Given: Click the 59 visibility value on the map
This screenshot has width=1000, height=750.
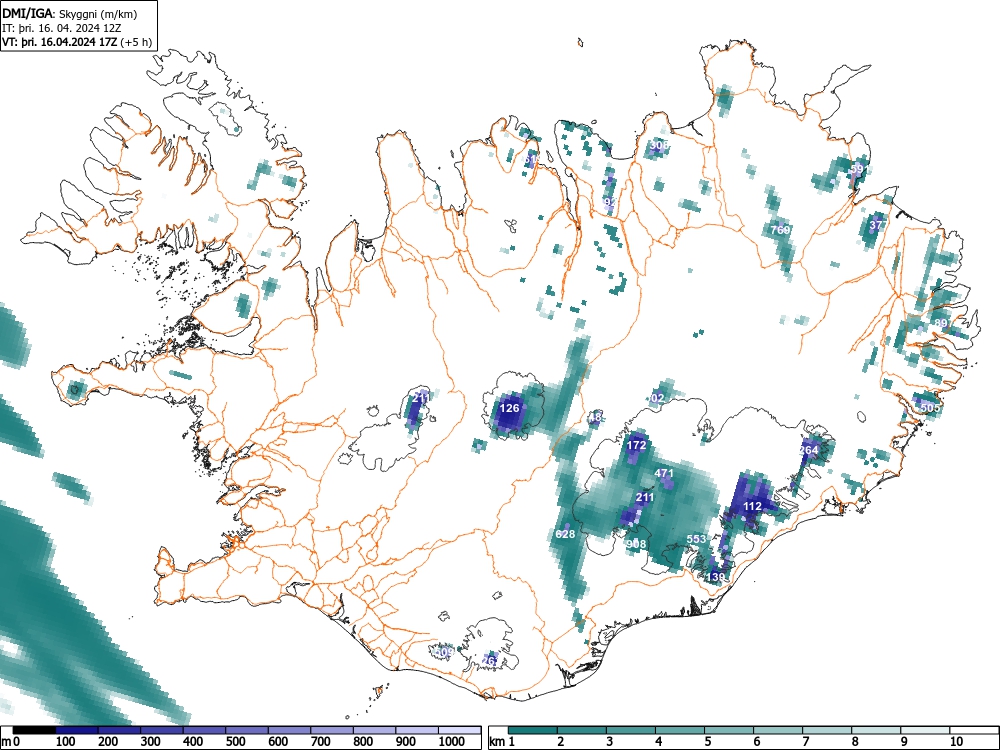Looking at the screenshot, I should 857,169.
